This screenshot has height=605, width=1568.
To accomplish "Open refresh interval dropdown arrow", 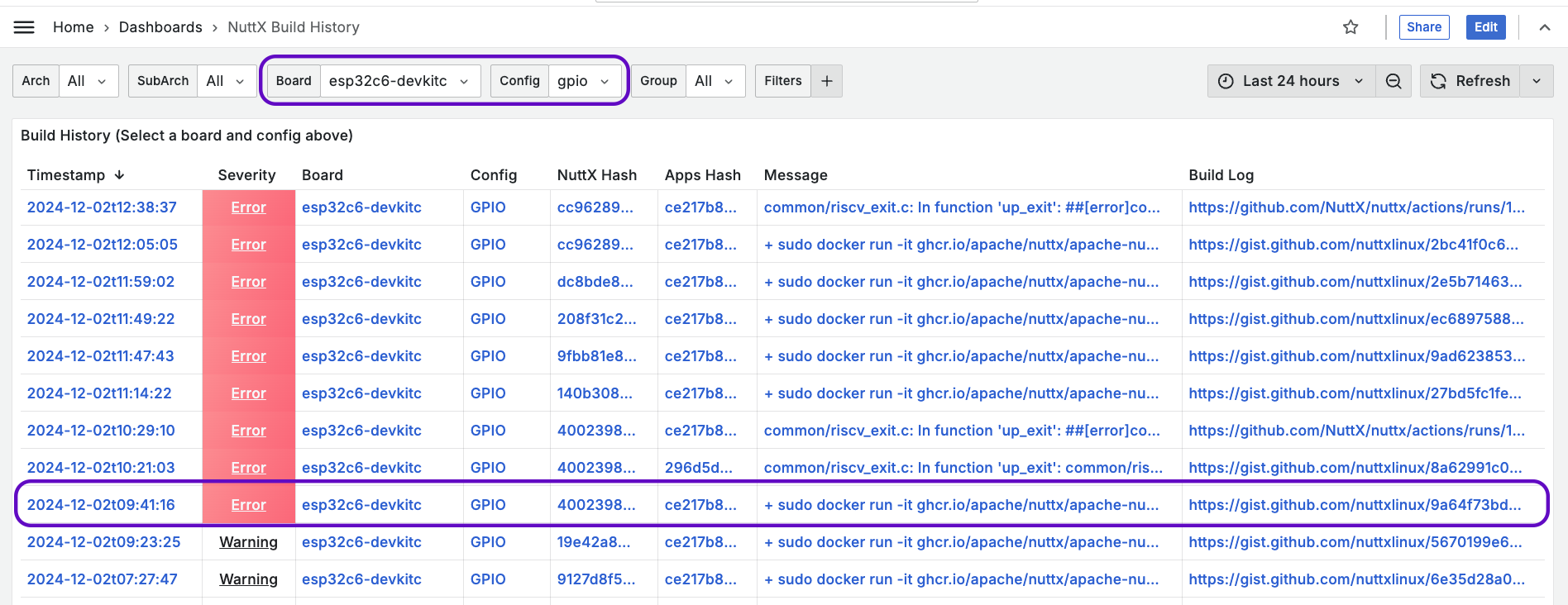I will (x=1537, y=81).
